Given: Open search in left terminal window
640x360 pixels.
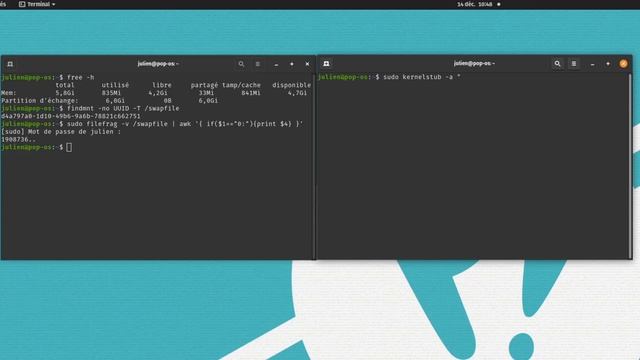Looking at the screenshot, I should pos(241,64).
